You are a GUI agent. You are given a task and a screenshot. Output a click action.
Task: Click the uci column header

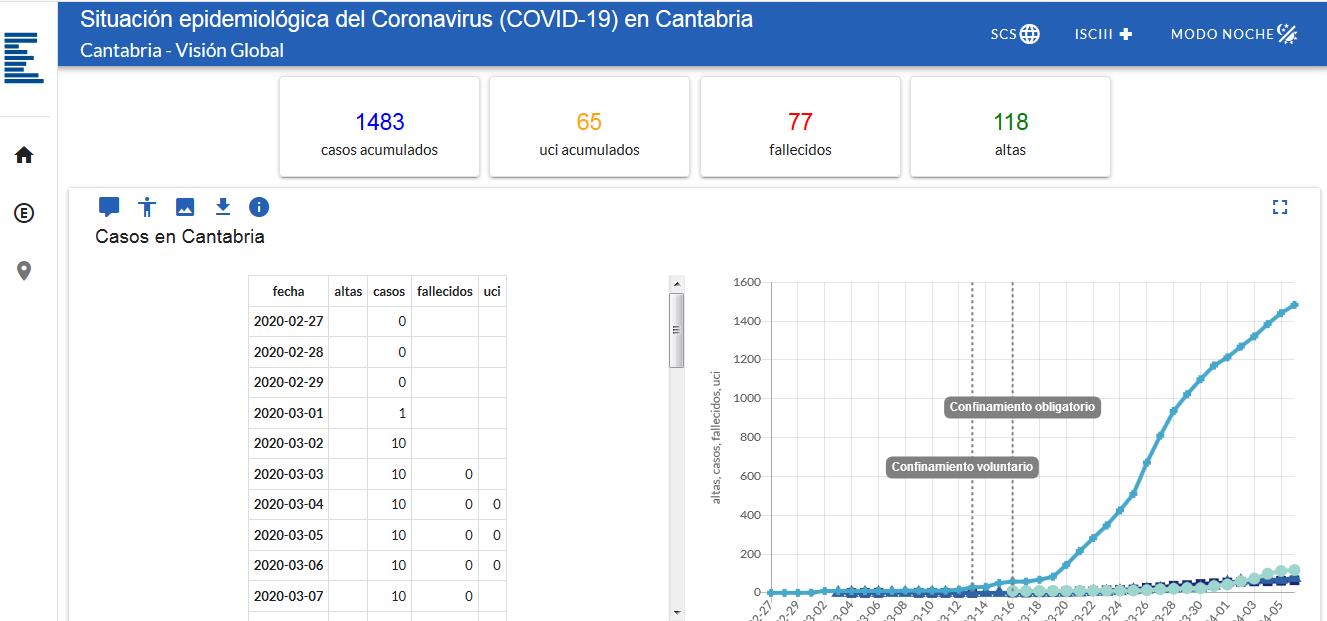tap(492, 291)
